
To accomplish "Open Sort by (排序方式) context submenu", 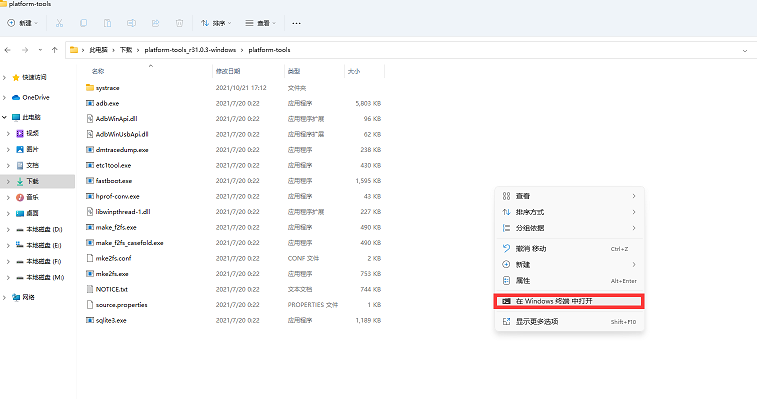I will coord(570,212).
